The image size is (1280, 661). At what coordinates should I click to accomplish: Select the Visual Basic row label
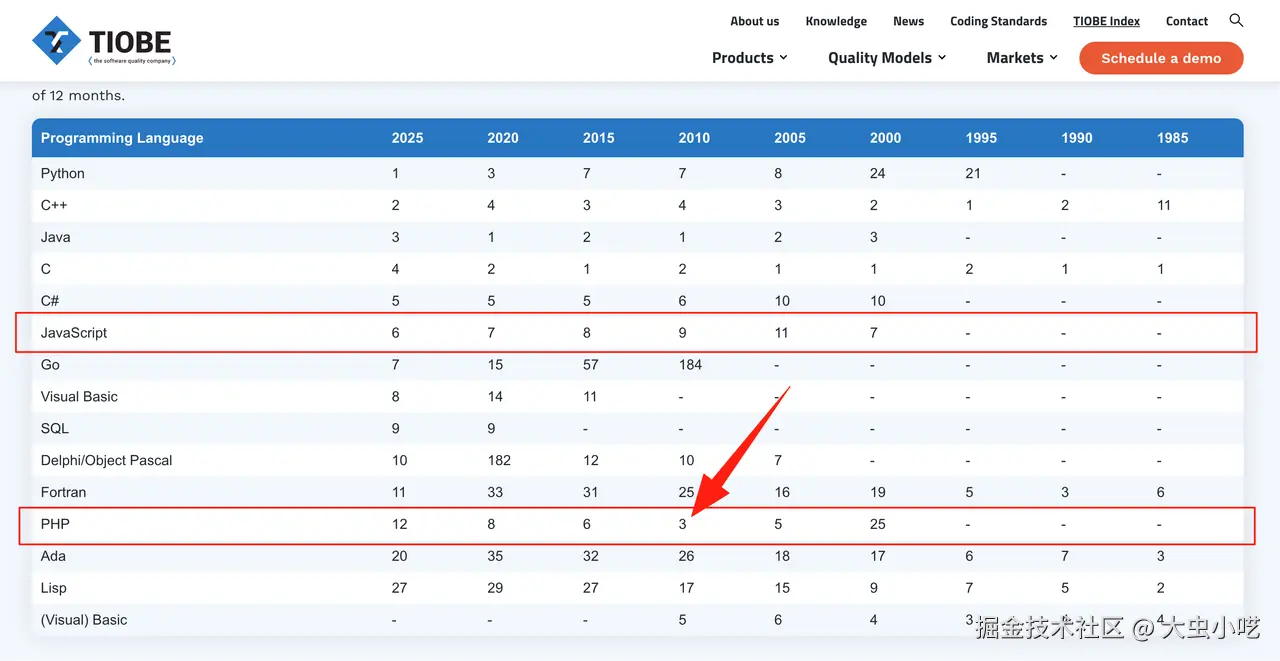[79, 397]
